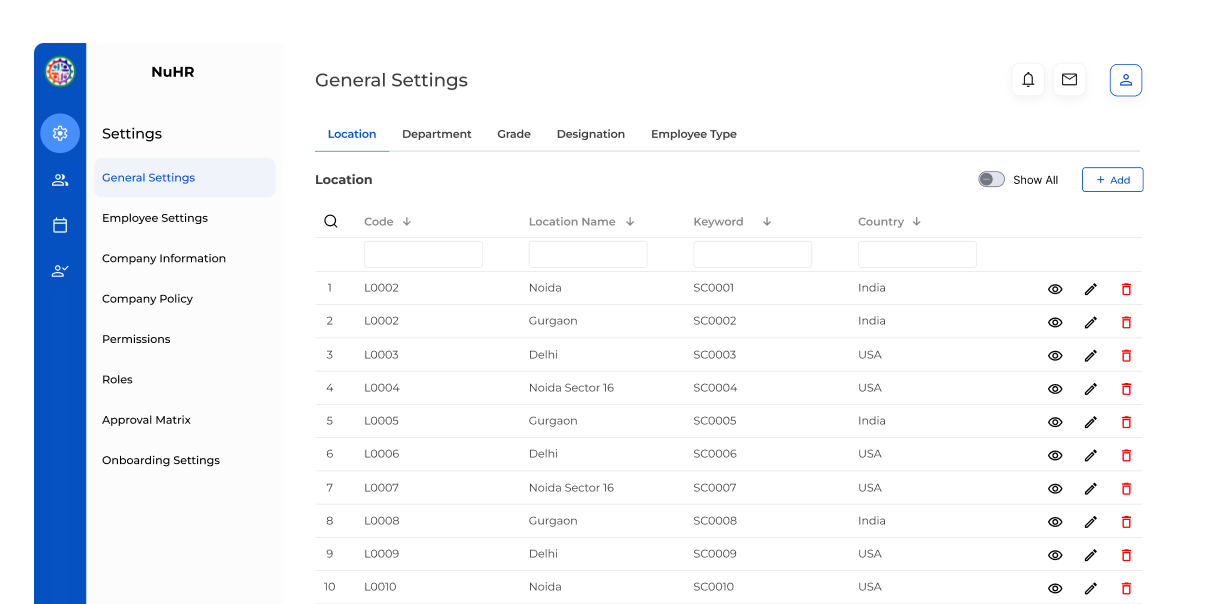Sort by Location Name column arrow
The width and height of the screenshot is (1207, 604).
(630, 222)
